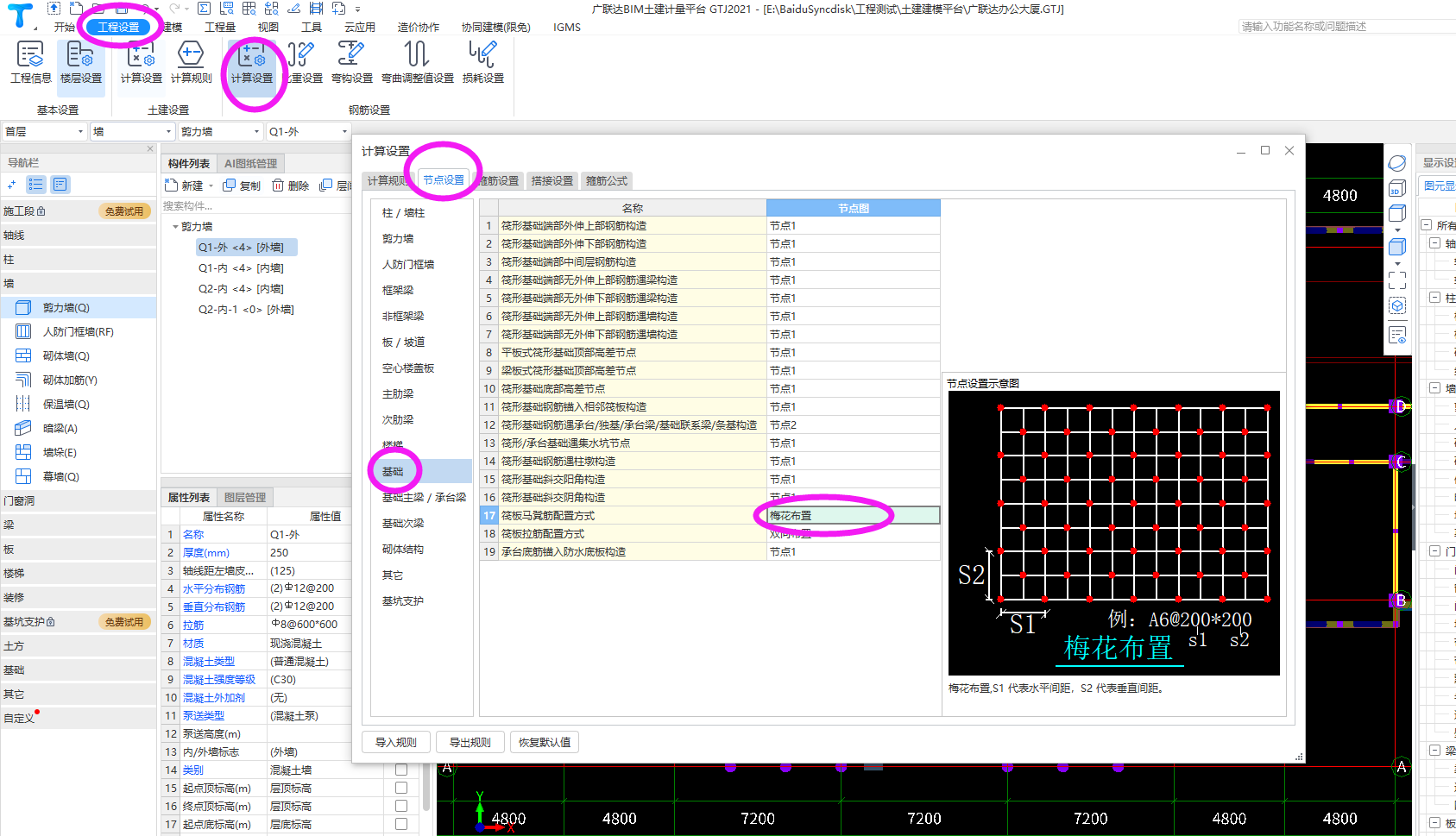Click the pencil edit icon in quick access toolbar
Image resolution: width=1456 pixels, height=836 pixels.
293,9
